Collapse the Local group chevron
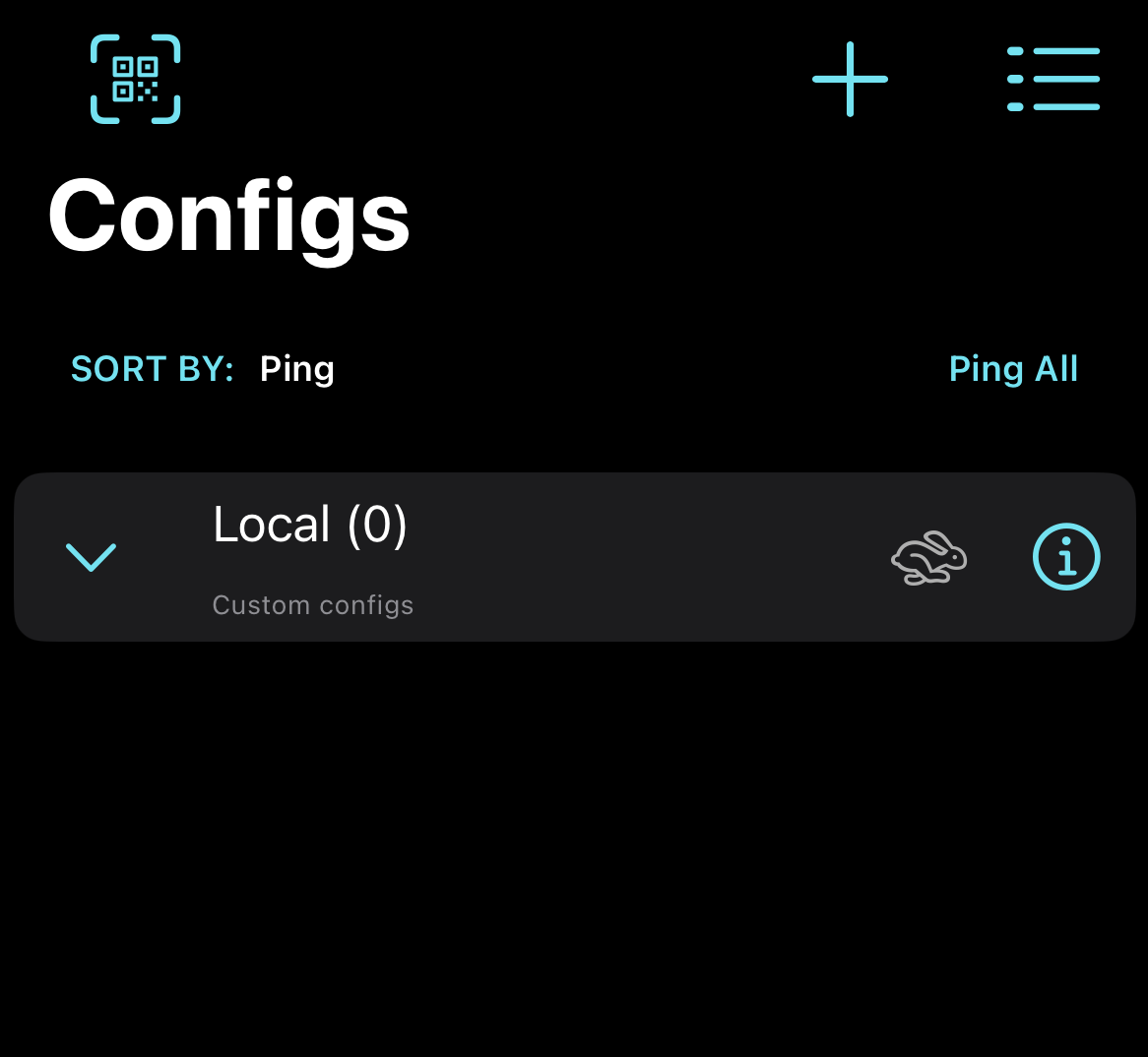The width and height of the screenshot is (1148, 1057). [91, 557]
